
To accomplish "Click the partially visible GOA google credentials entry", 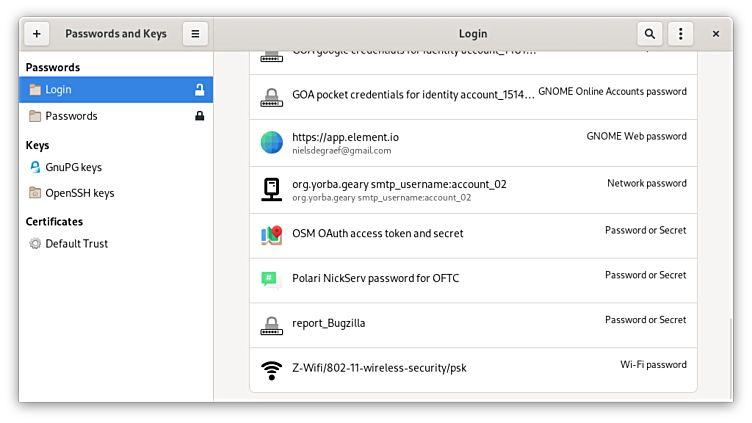I will [x=473, y=62].
